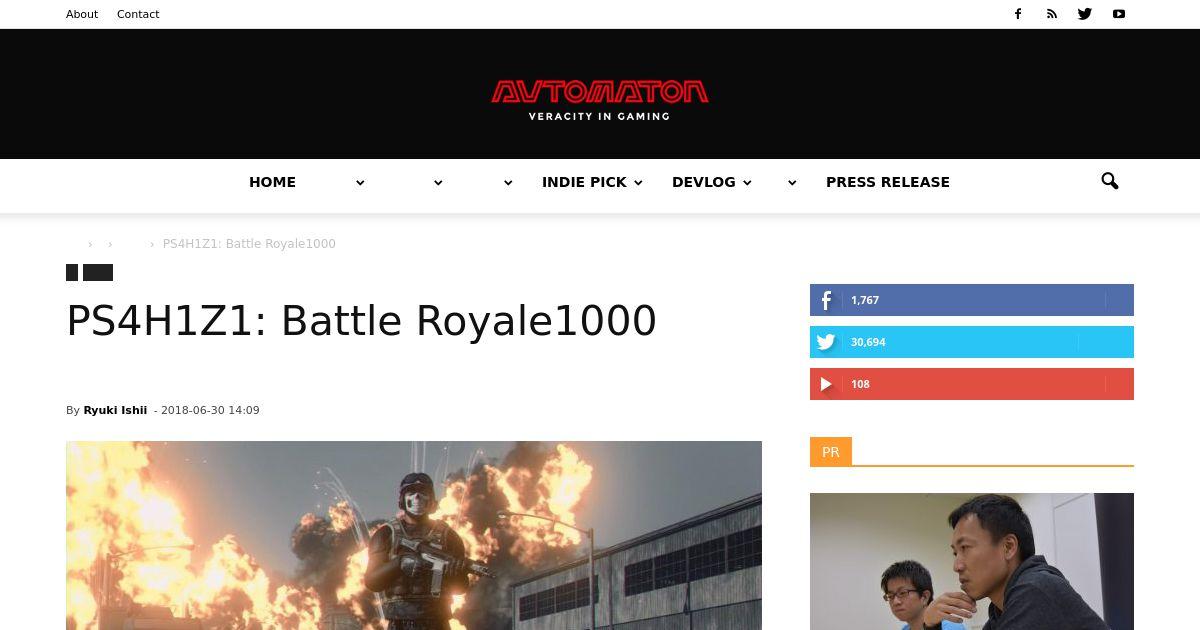The image size is (1200, 630).
Task: Click the article's explosion soldier featured image
Action: pos(414,535)
